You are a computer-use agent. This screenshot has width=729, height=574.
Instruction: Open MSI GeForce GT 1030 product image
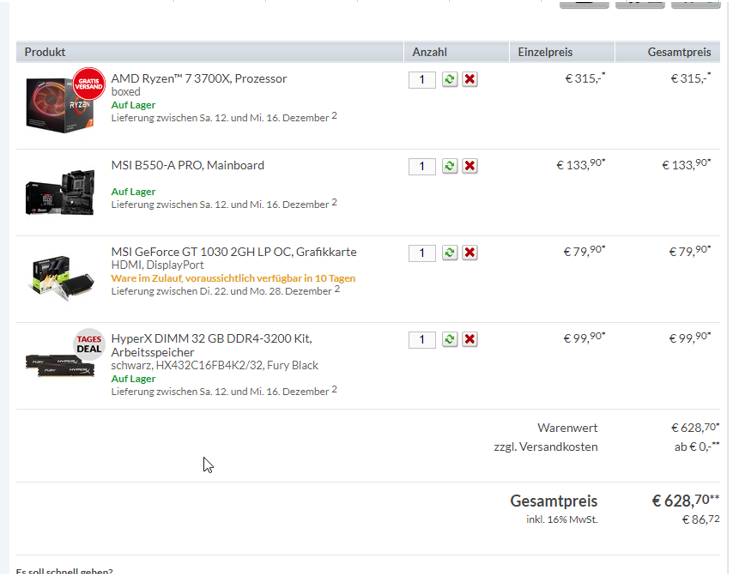coord(60,277)
